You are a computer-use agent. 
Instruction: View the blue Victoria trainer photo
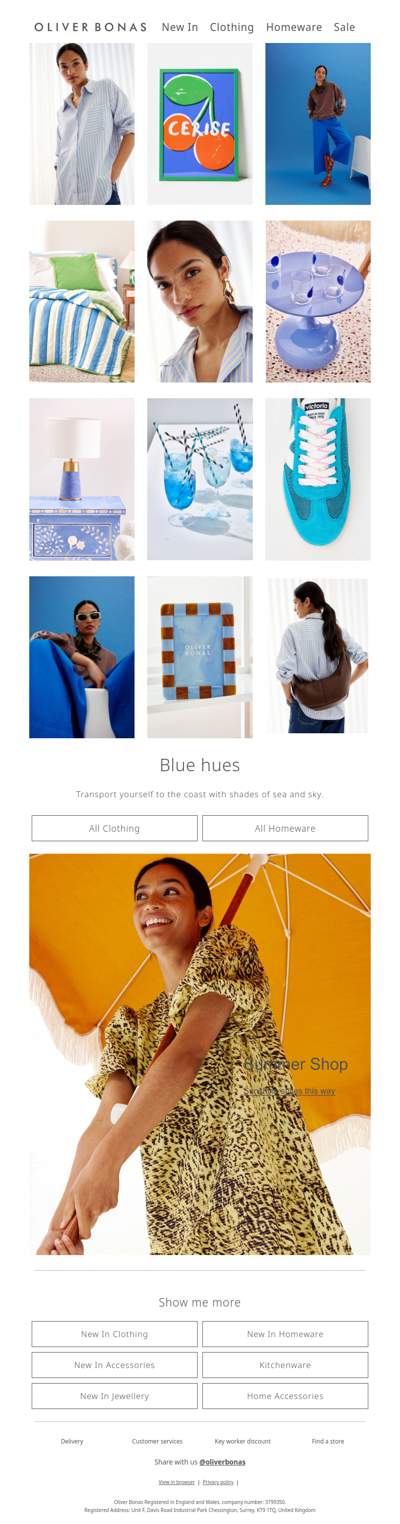click(318, 479)
